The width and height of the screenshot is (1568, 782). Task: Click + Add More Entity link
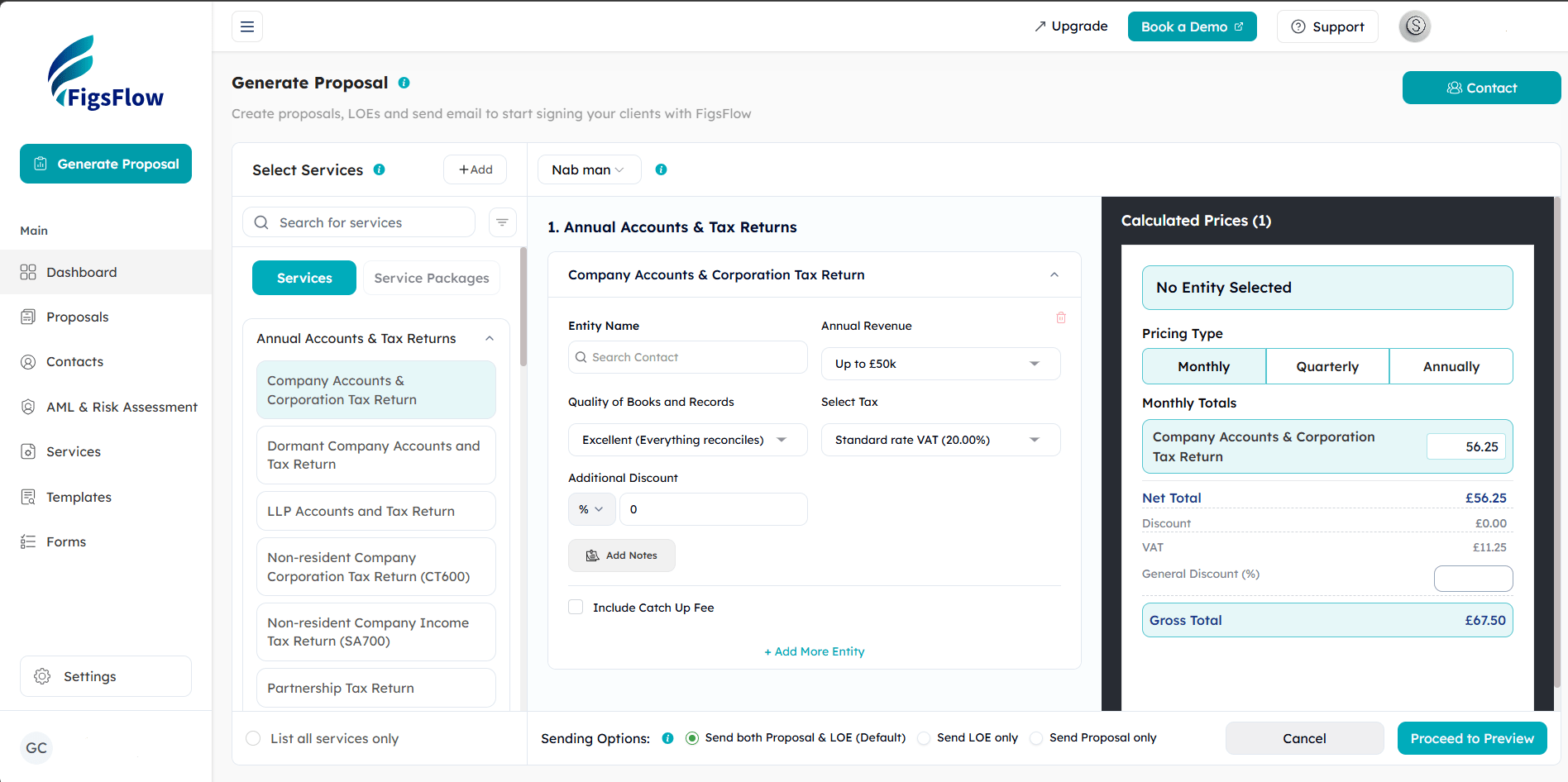tap(815, 651)
